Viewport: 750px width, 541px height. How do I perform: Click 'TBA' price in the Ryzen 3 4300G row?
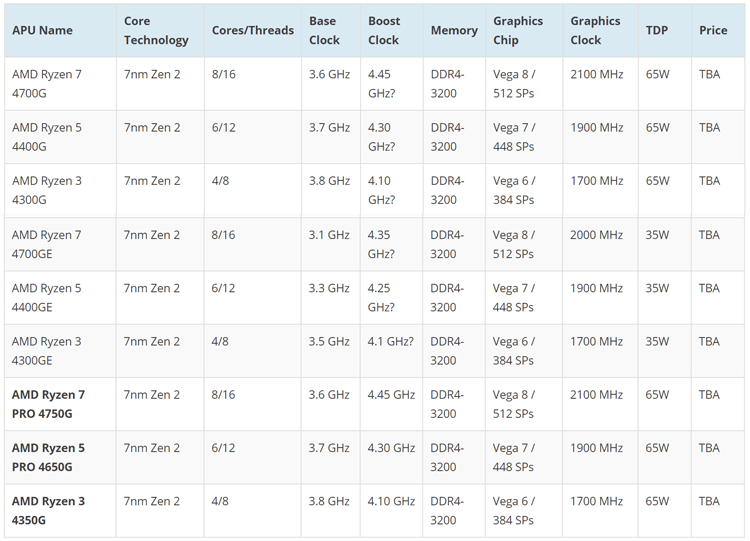click(709, 181)
